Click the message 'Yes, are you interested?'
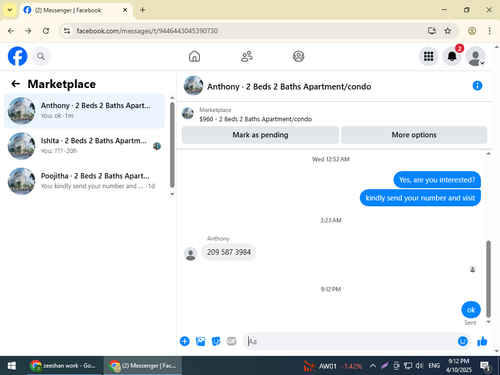 [x=437, y=180]
